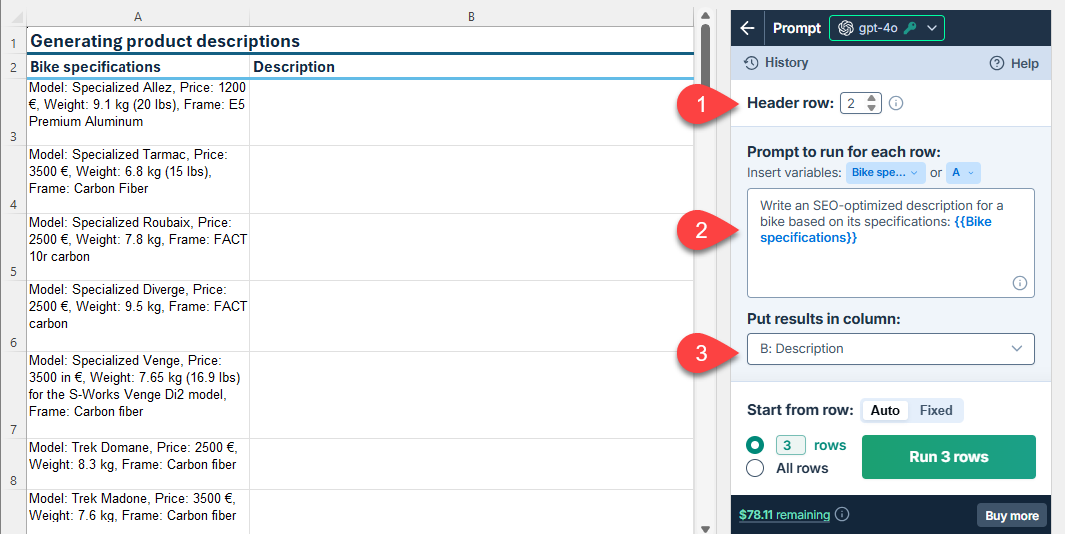Switch start row mode to Fixed

click(x=936, y=410)
